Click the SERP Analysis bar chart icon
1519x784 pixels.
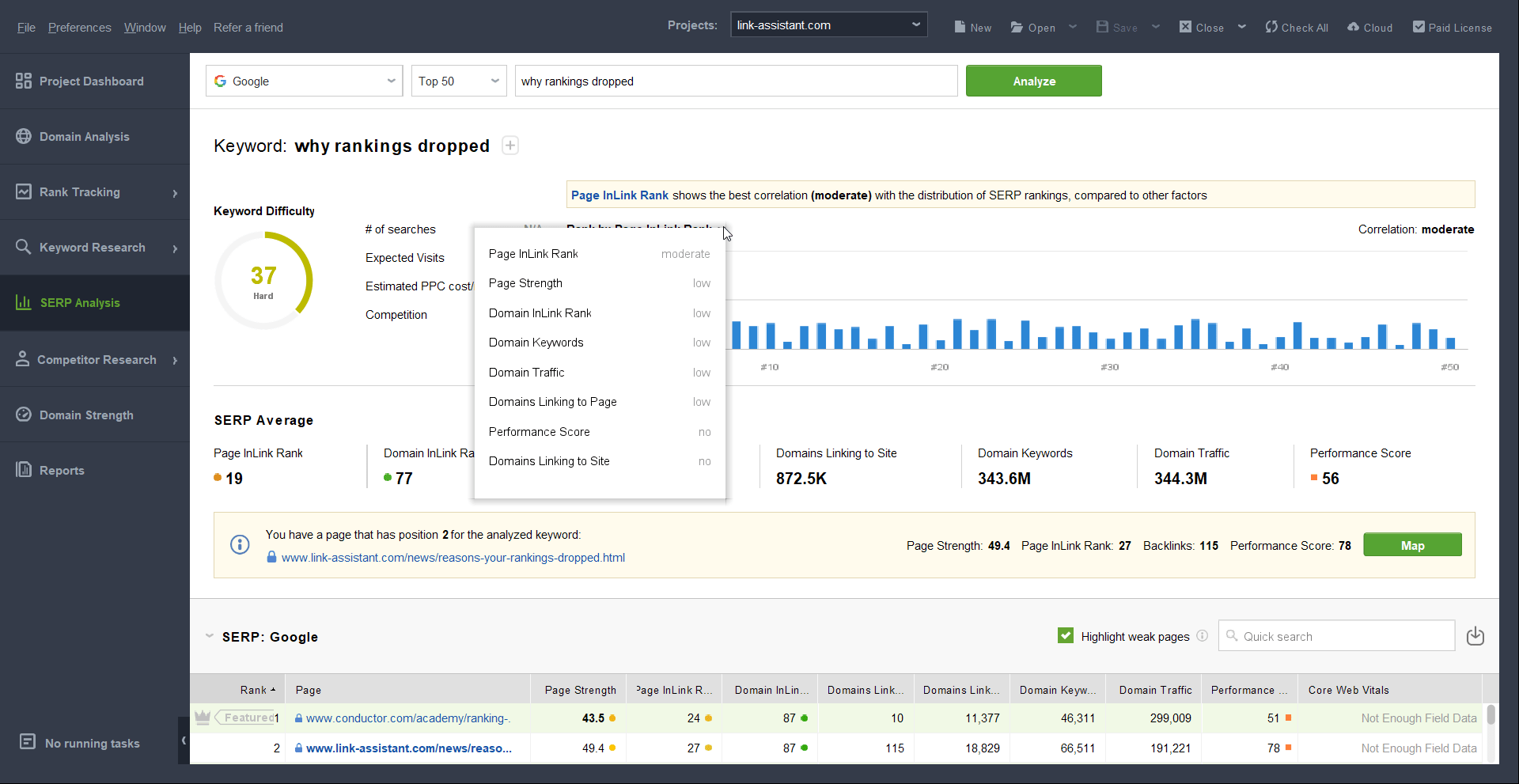tap(24, 302)
